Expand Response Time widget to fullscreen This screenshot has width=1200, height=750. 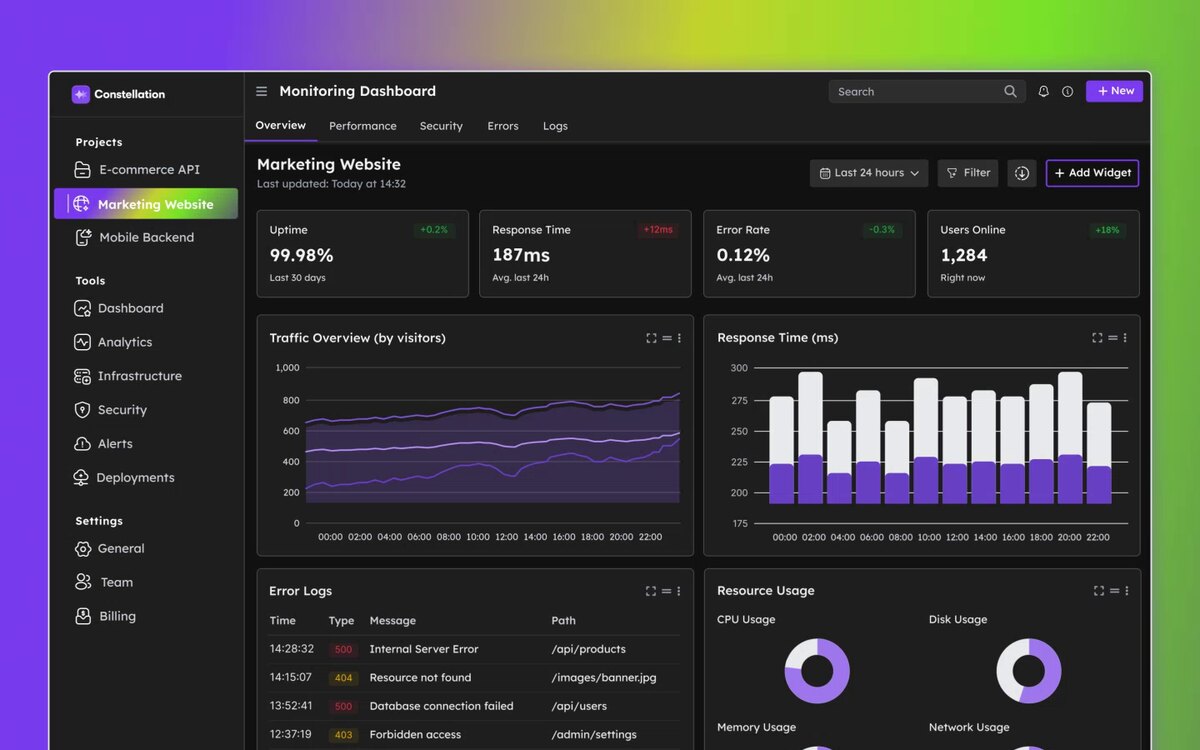point(1097,338)
